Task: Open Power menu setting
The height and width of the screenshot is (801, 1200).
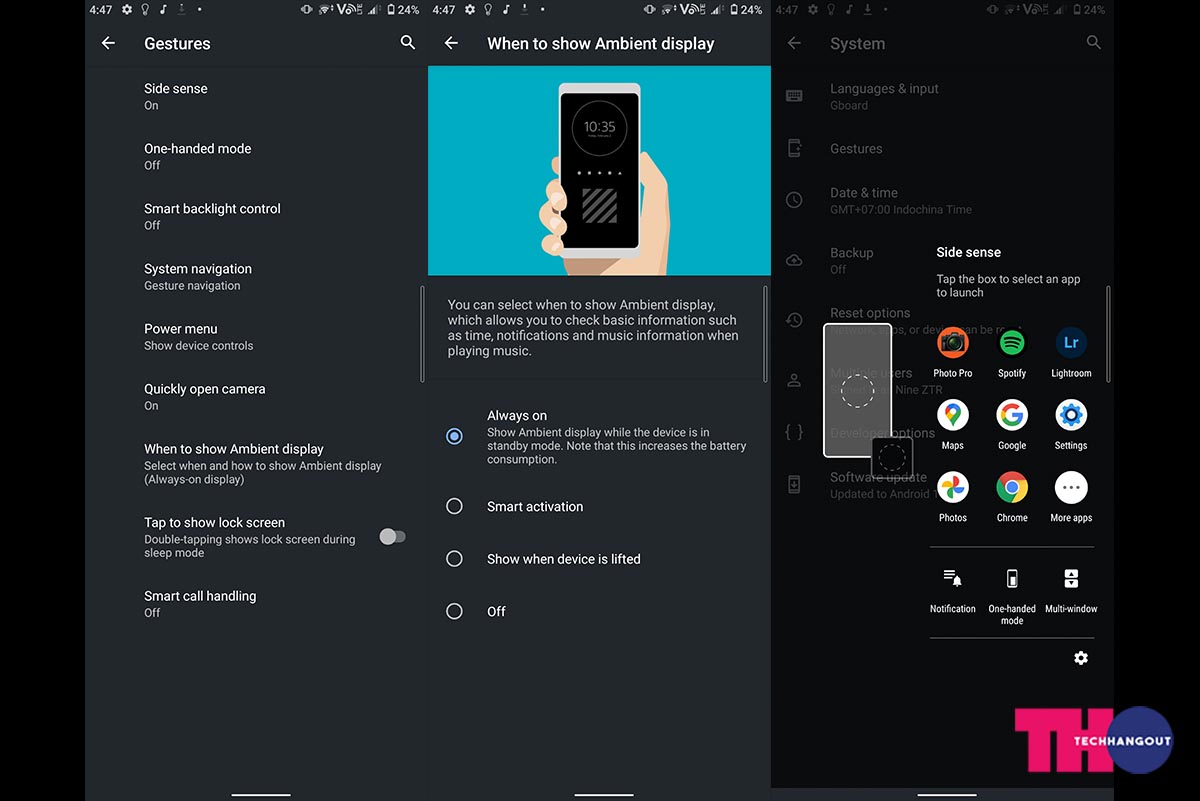Action: click(x=256, y=336)
